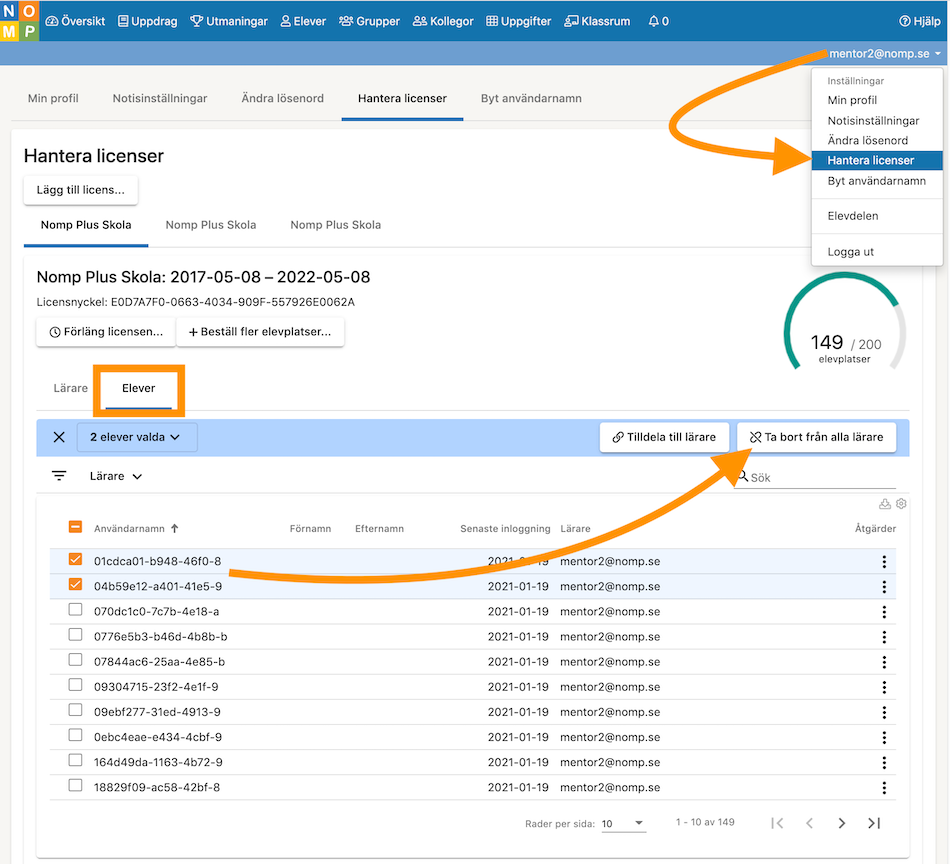The height and width of the screenshot is (864, 950).
Task: Open actions menu for 164d49da-1163-4b72-9
Action: point(884,762)
